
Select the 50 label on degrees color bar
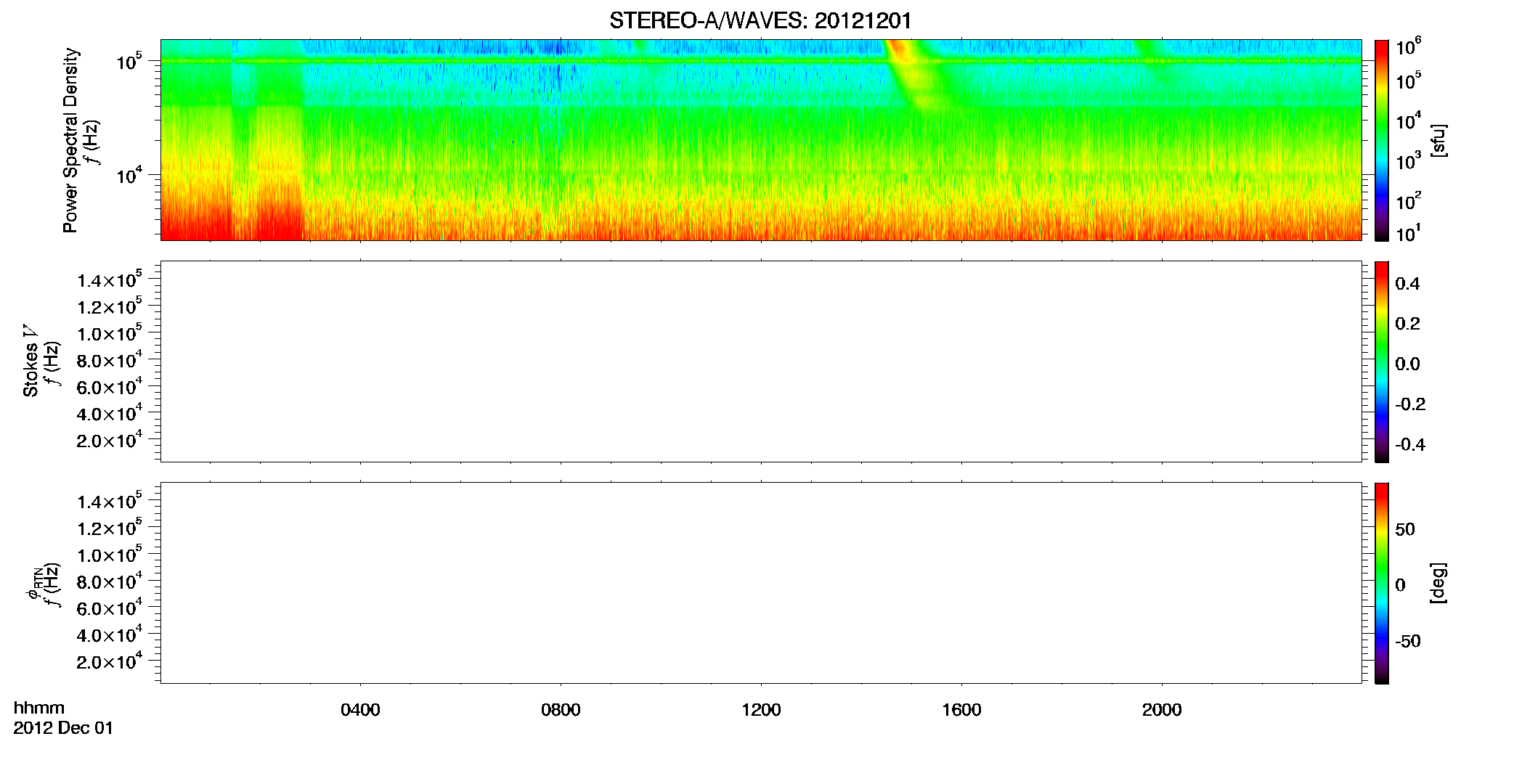1405,529
